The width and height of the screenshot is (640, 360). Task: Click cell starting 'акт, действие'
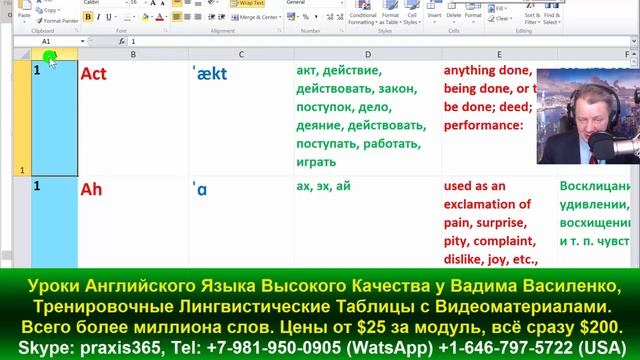(368, 118)
